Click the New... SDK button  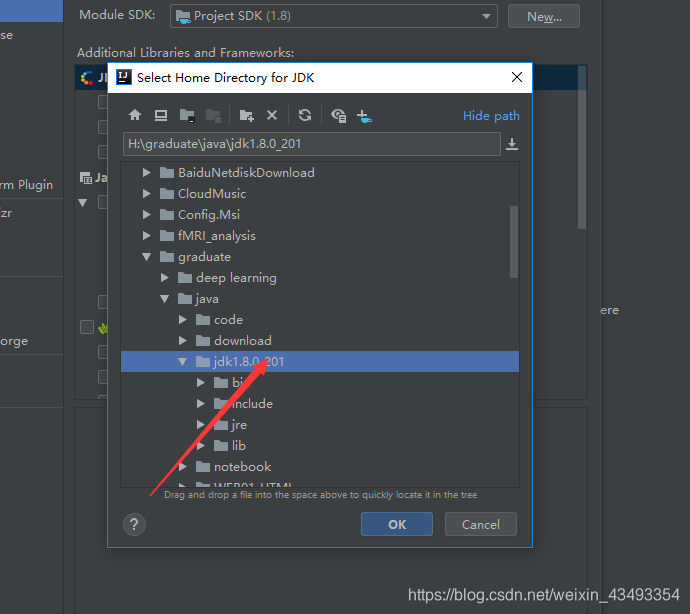coord(544,16)
